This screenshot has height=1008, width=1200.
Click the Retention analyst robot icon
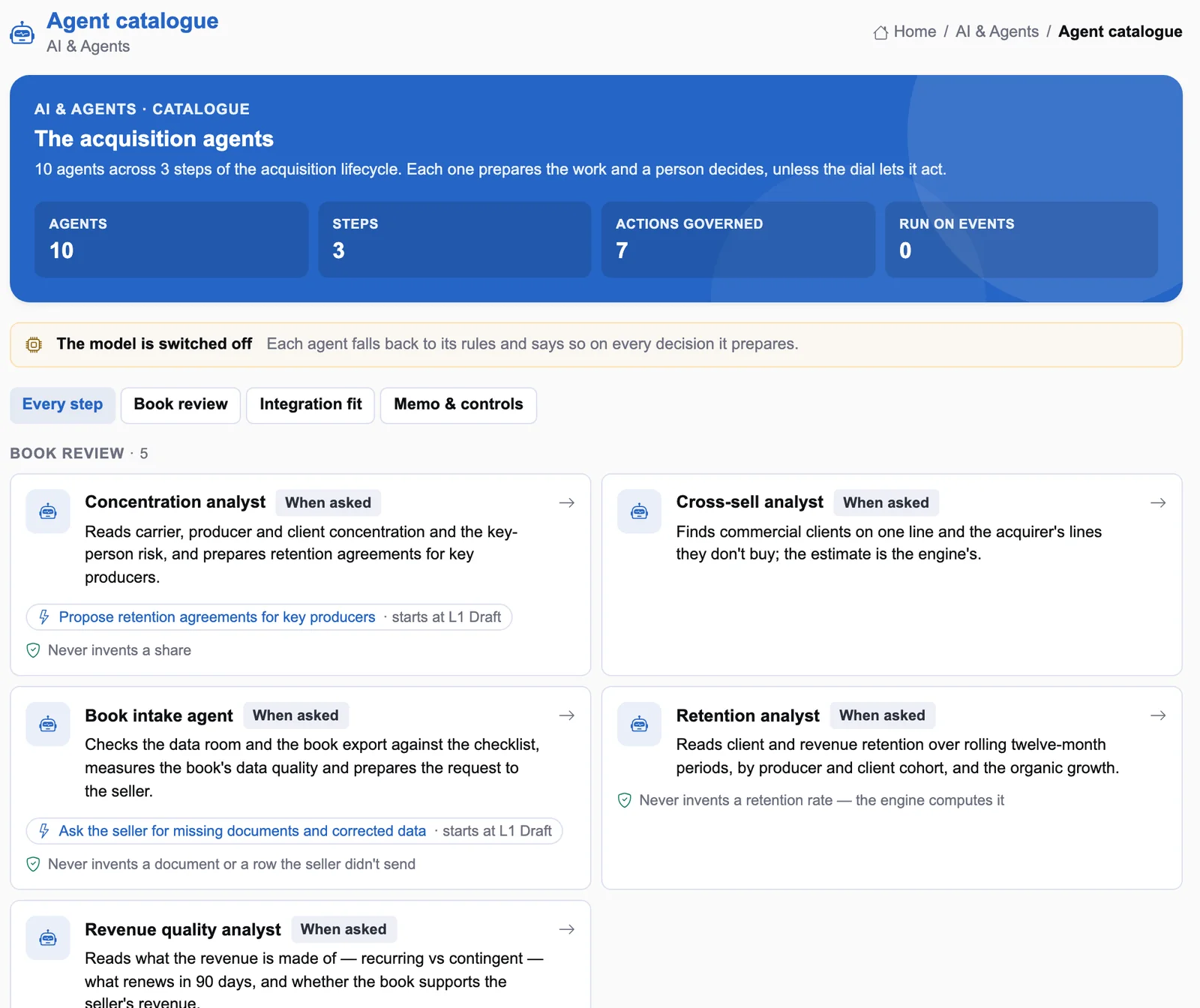click(639, 724)
